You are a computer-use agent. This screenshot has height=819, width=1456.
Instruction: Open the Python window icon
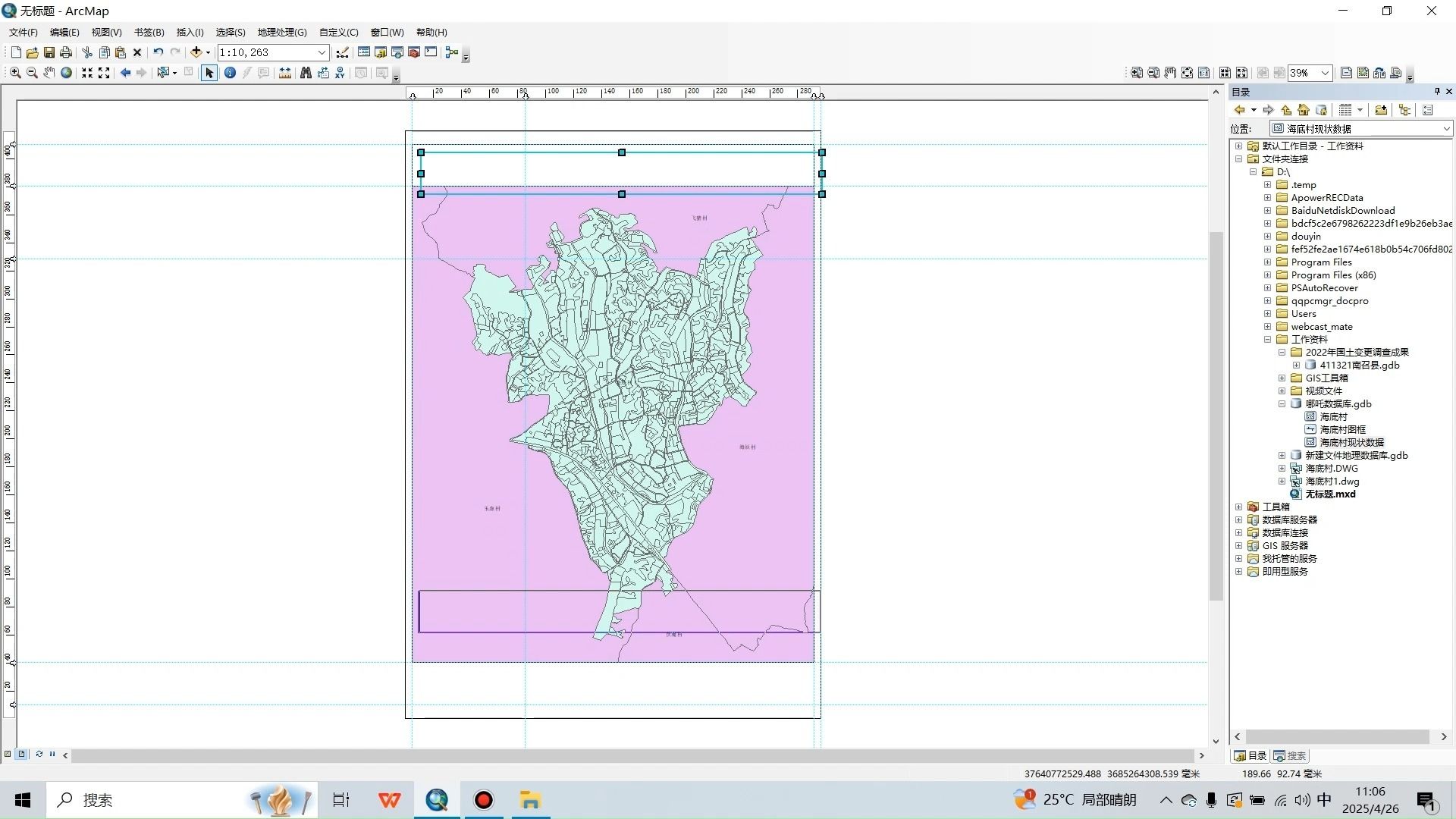click(431, 52)
